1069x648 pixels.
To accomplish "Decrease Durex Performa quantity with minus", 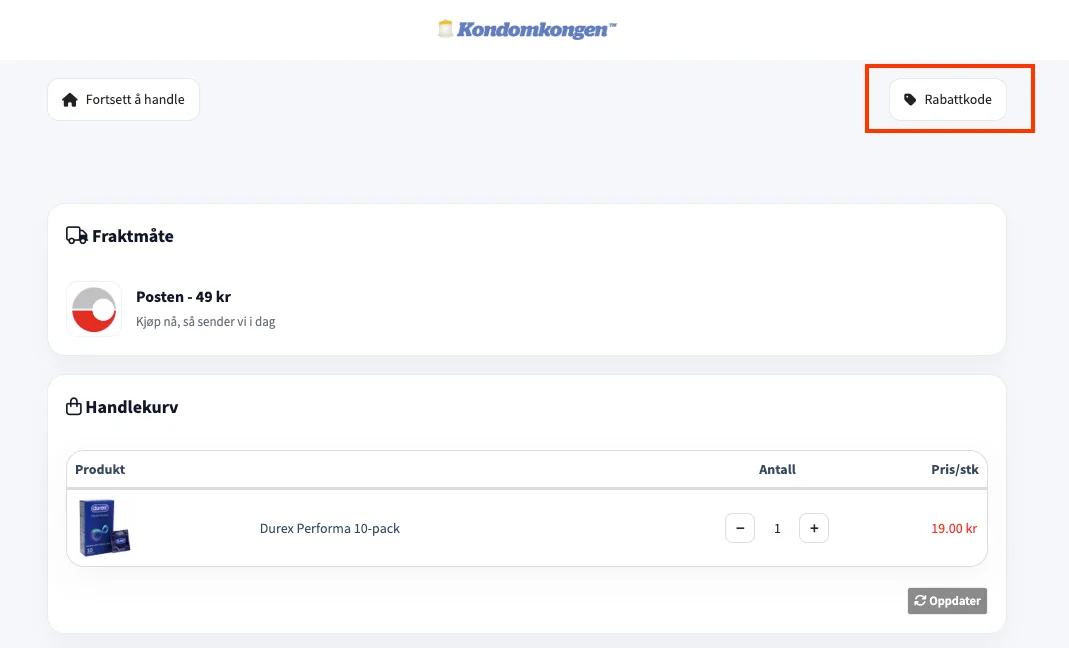I will coord(740,528).
